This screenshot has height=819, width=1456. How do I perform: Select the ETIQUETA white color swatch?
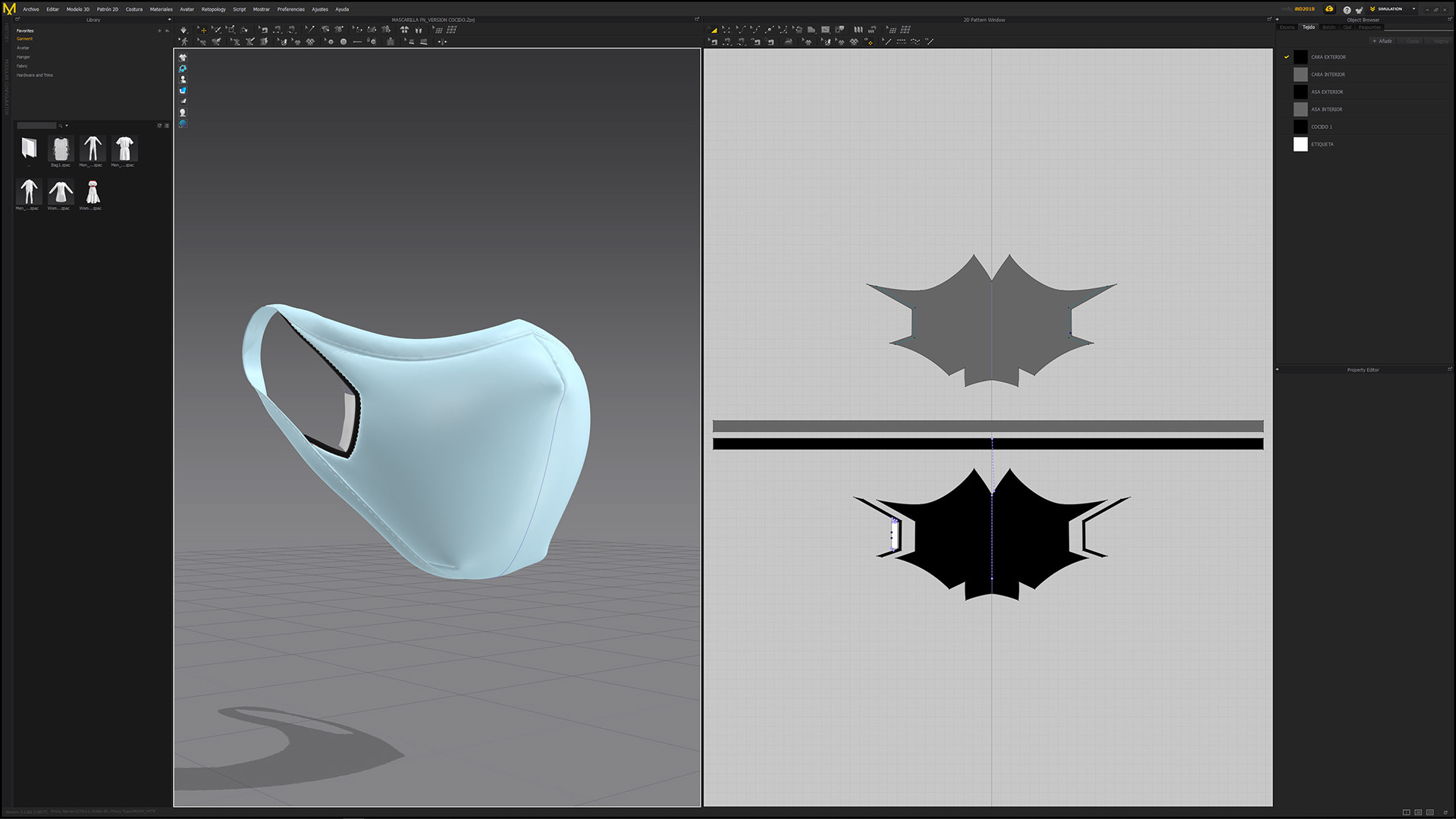pyautogui.click(x=1301, y=144)
